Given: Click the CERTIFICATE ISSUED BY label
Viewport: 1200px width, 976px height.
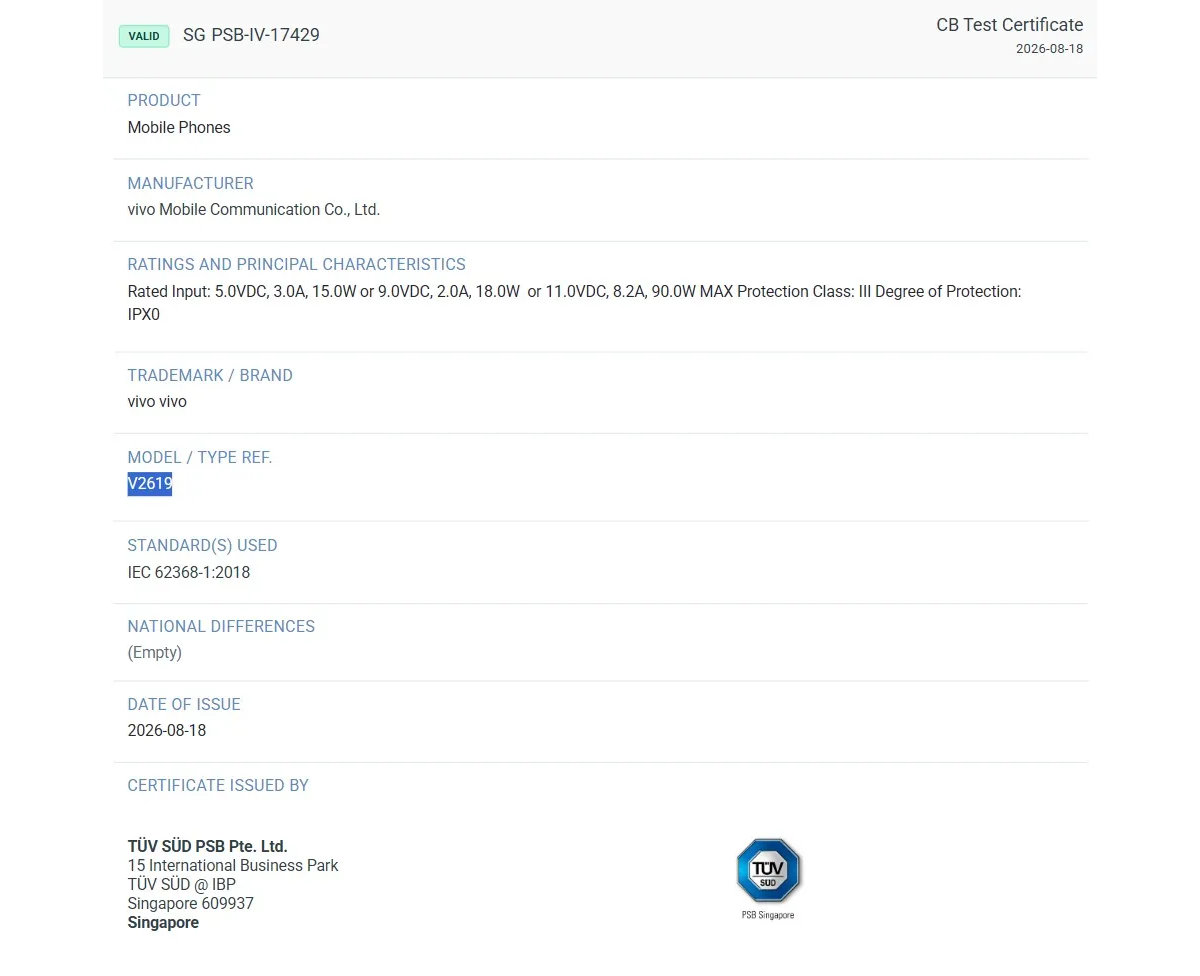Looking at the screenshot, I should 218,785.
